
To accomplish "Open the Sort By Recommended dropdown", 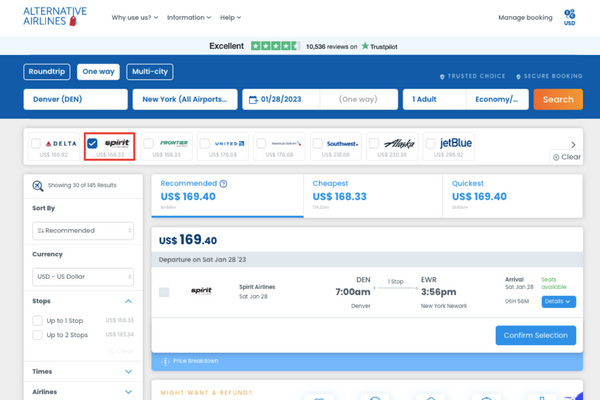I will 83,231.
